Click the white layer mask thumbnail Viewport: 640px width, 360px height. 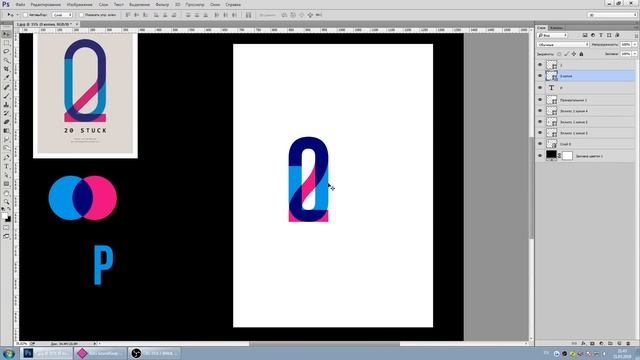(567, 156)
